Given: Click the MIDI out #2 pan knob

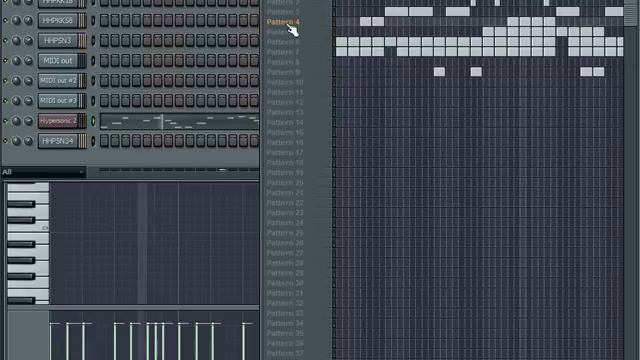Looking at the screenshot, I should pyautogui.click(x=16, y=80).
